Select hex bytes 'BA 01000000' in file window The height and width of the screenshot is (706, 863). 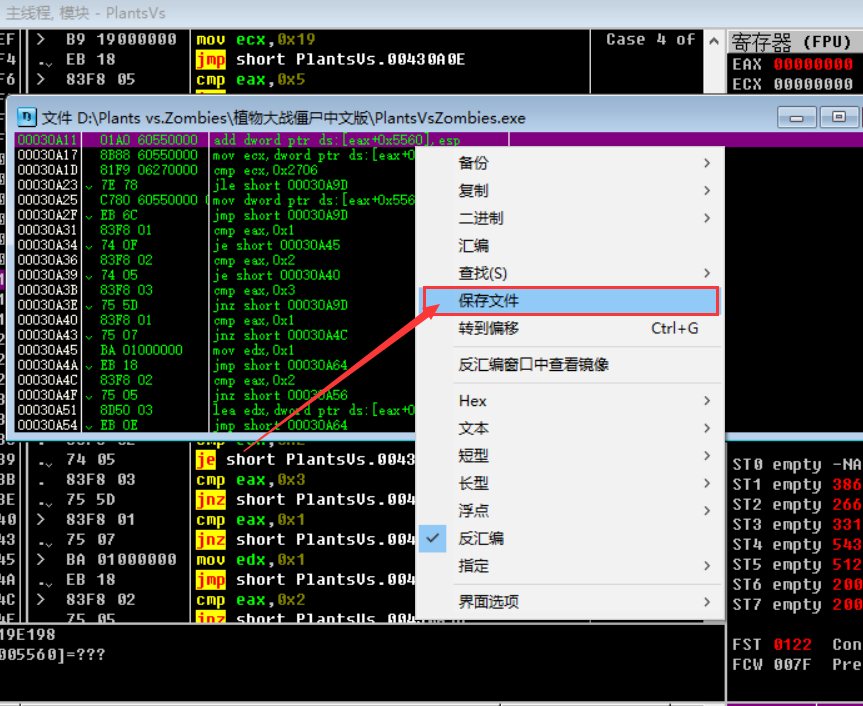[141, 350]
